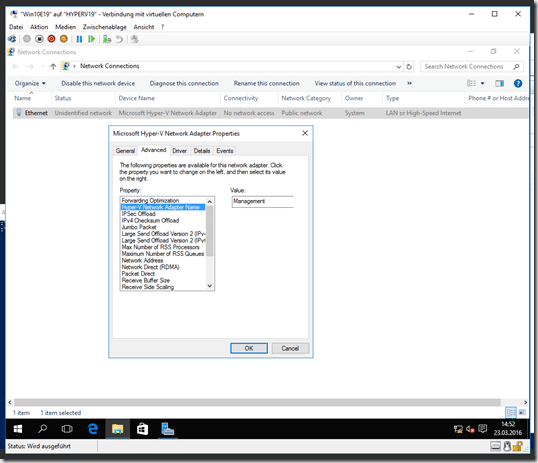This screenshot has height=463, width=538.
Task: Switch to details view icon at bottom right
Action: coord(511,412)
